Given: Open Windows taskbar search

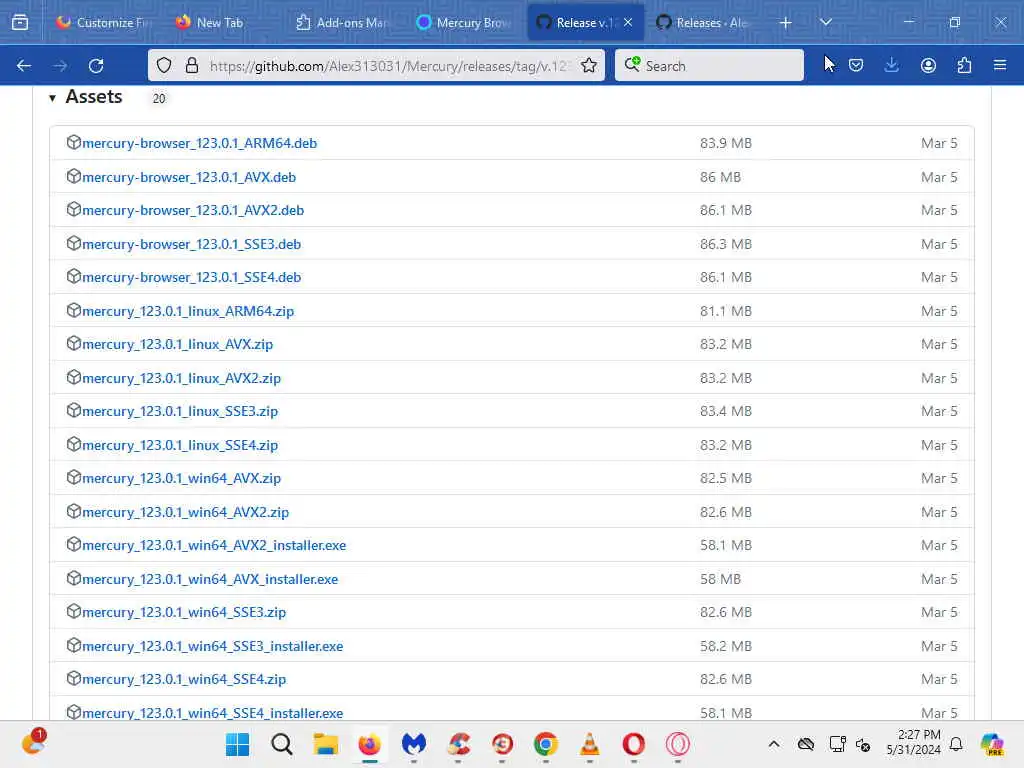Looking at the screenshot, I should click(x=281, y=744).
